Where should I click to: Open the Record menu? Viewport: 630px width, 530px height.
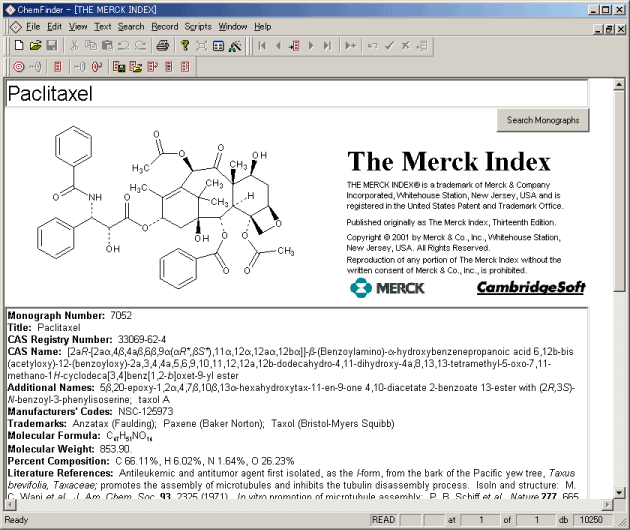tap(164, 27)
